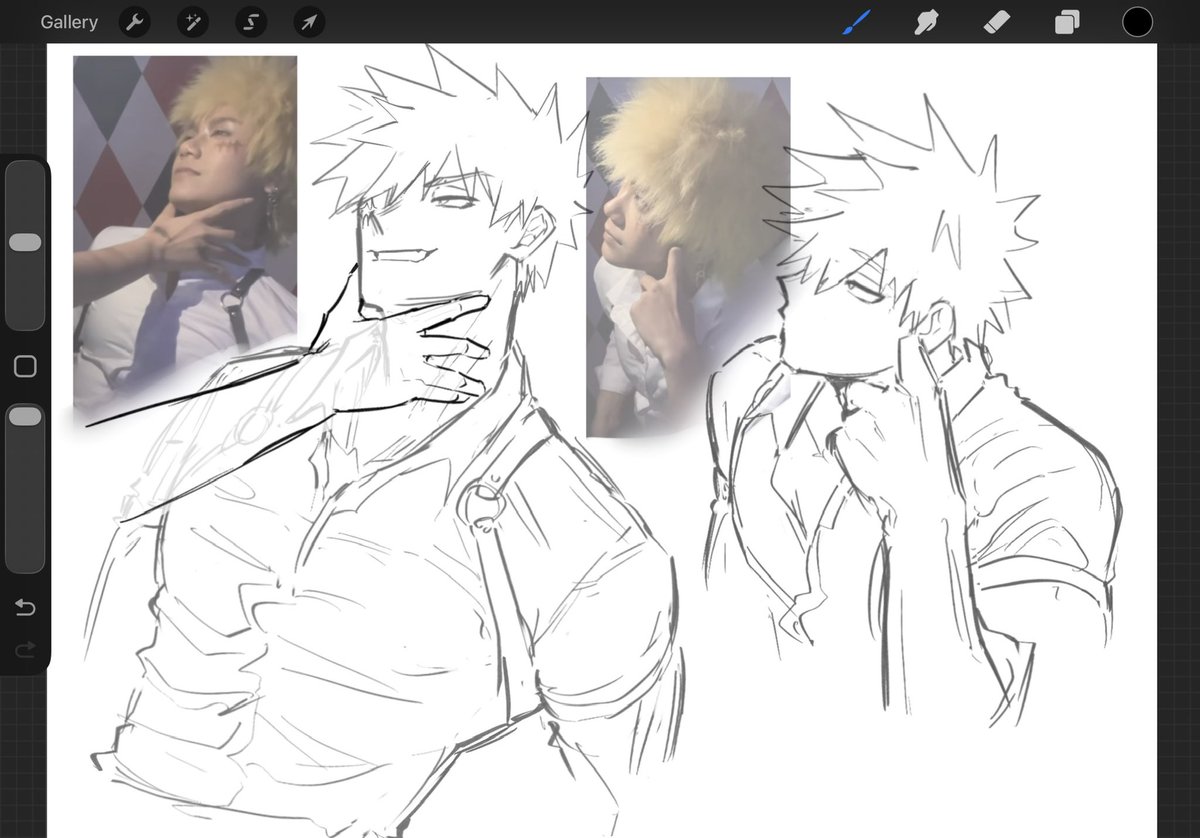The height and width of the screenshot is (838, 1200).
Task: Open the Adjustments magic wand menu
Action: (193, 22)
